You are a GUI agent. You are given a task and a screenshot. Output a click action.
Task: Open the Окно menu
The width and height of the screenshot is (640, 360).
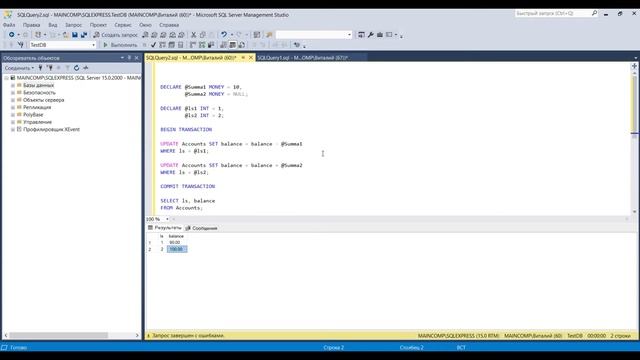tap(145, 25)
